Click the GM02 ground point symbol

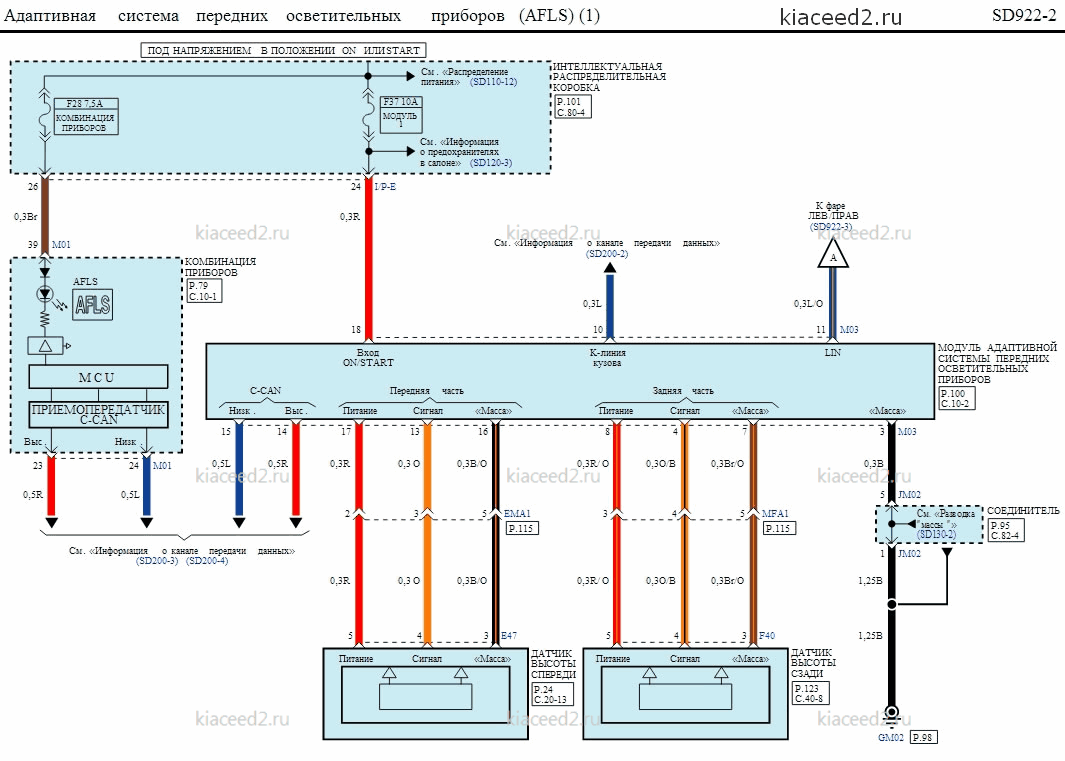892,714
